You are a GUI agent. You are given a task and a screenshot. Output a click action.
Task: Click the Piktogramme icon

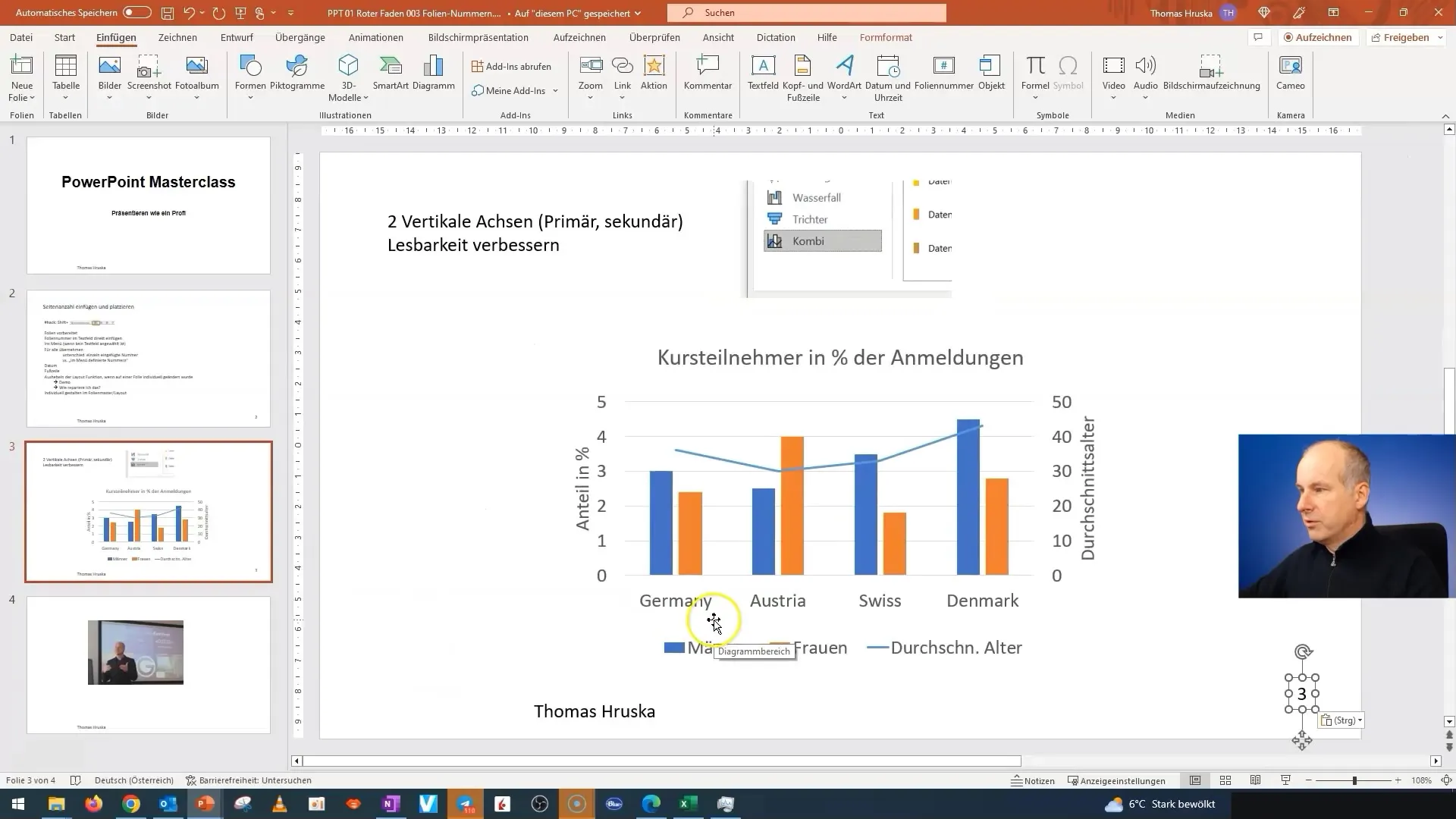click(297, 67)
